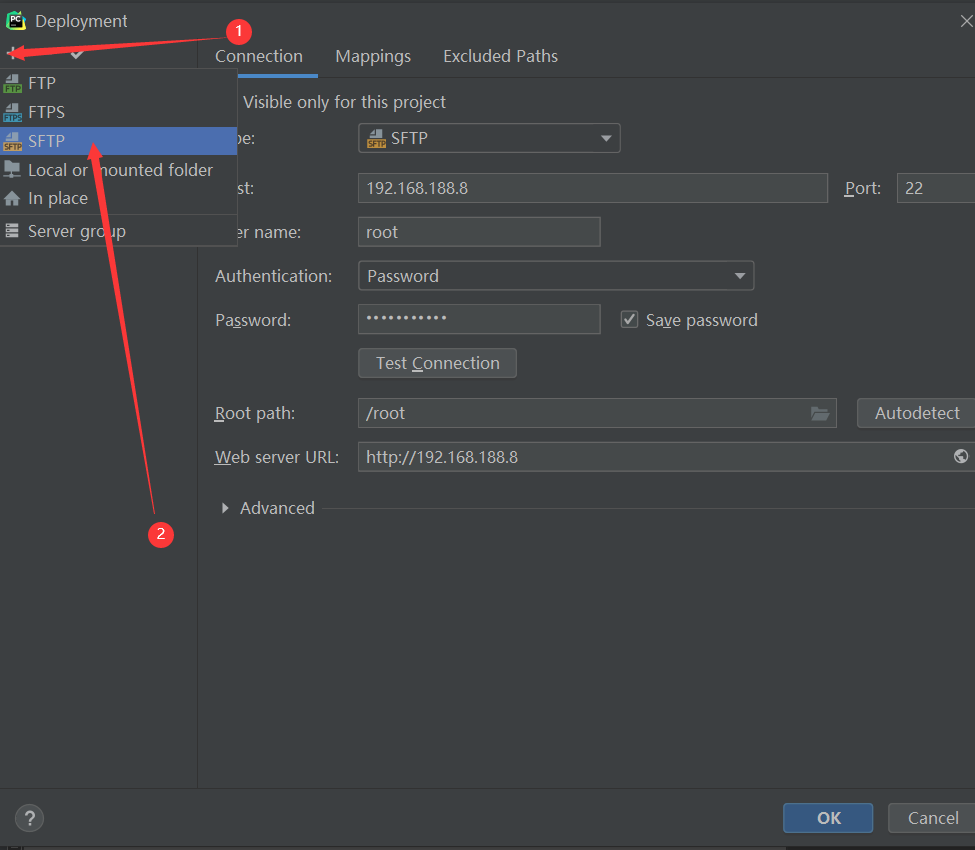The image size is (975, 850).
Task: Click the user name field root
Action: pos(479,232)
